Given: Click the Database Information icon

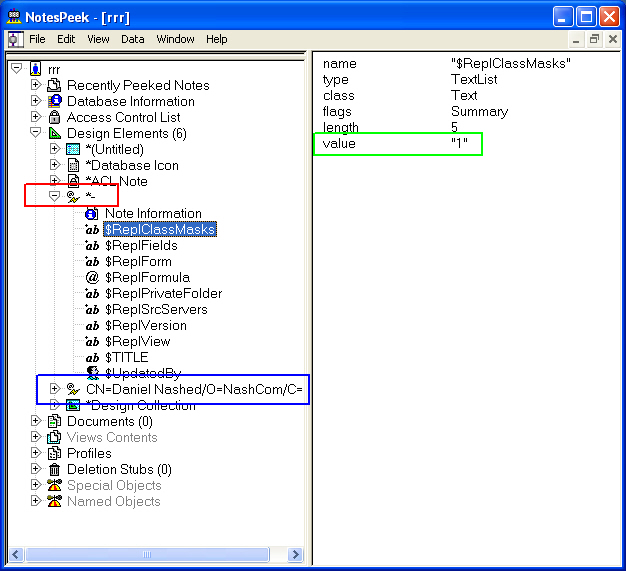Looking at the screenshot, I should coord(54,101).
